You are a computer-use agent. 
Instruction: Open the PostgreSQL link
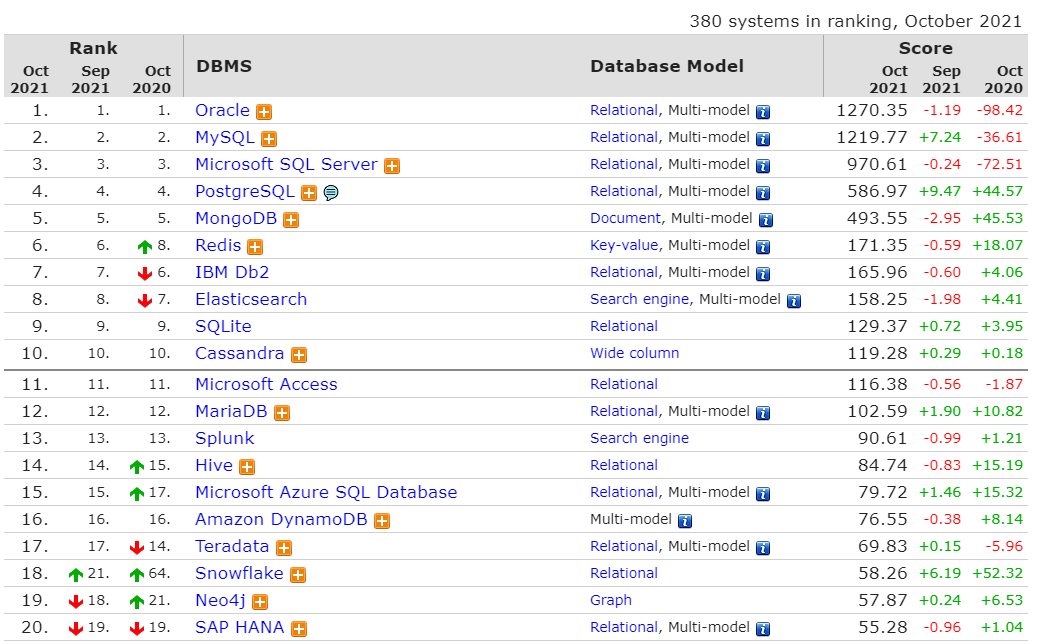pyautogui.click(x=245, y=192)
